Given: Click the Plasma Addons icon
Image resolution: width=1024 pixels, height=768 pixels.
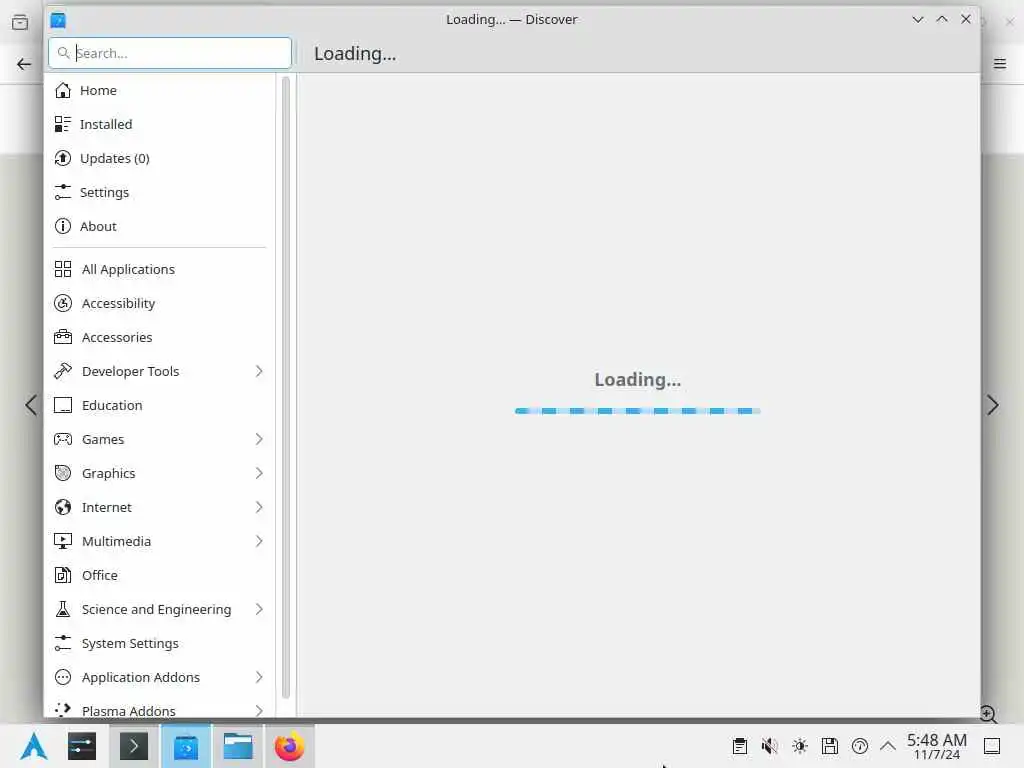Looking at the screenshot, I should 63,709.
